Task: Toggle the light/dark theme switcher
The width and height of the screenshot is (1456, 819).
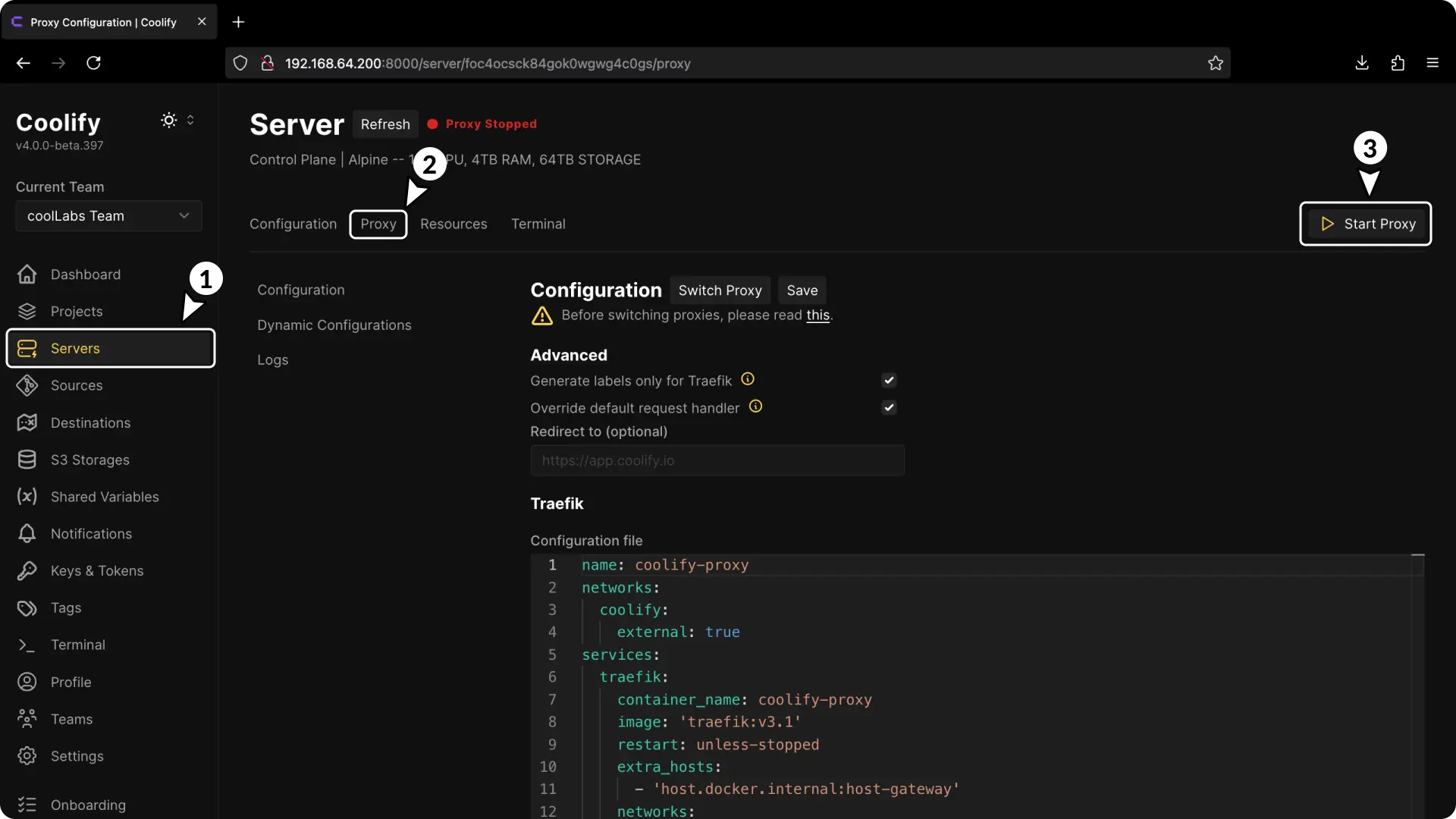Action: pos(168,120)
